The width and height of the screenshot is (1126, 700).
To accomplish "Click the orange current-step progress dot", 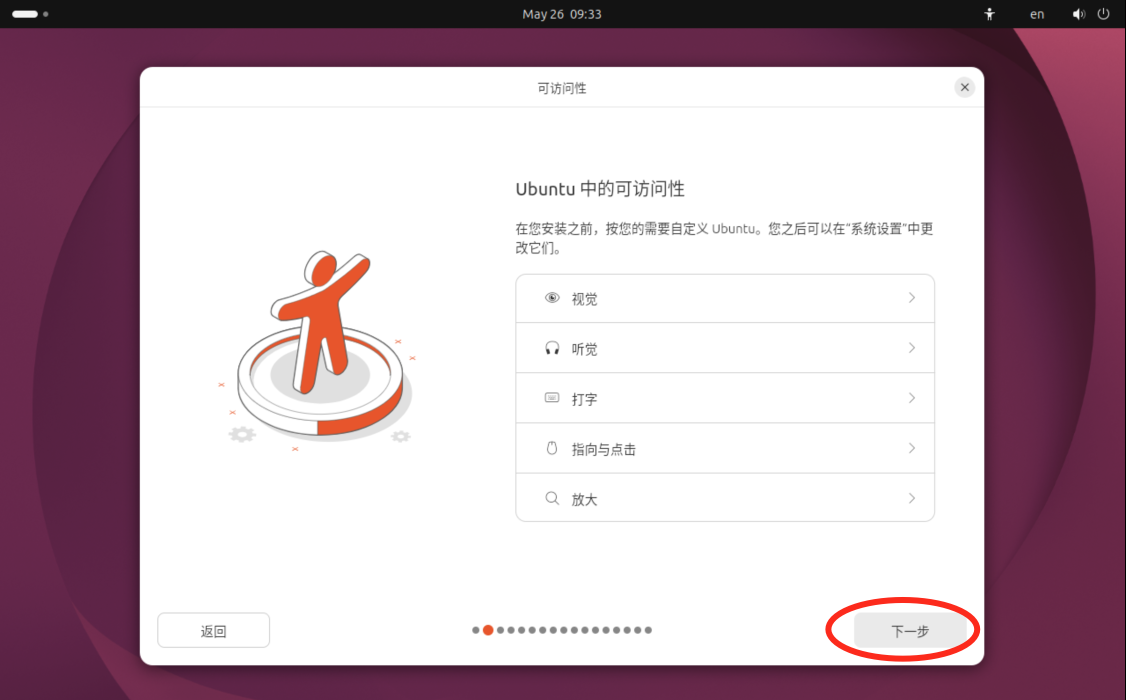I will tap(488, 630).
